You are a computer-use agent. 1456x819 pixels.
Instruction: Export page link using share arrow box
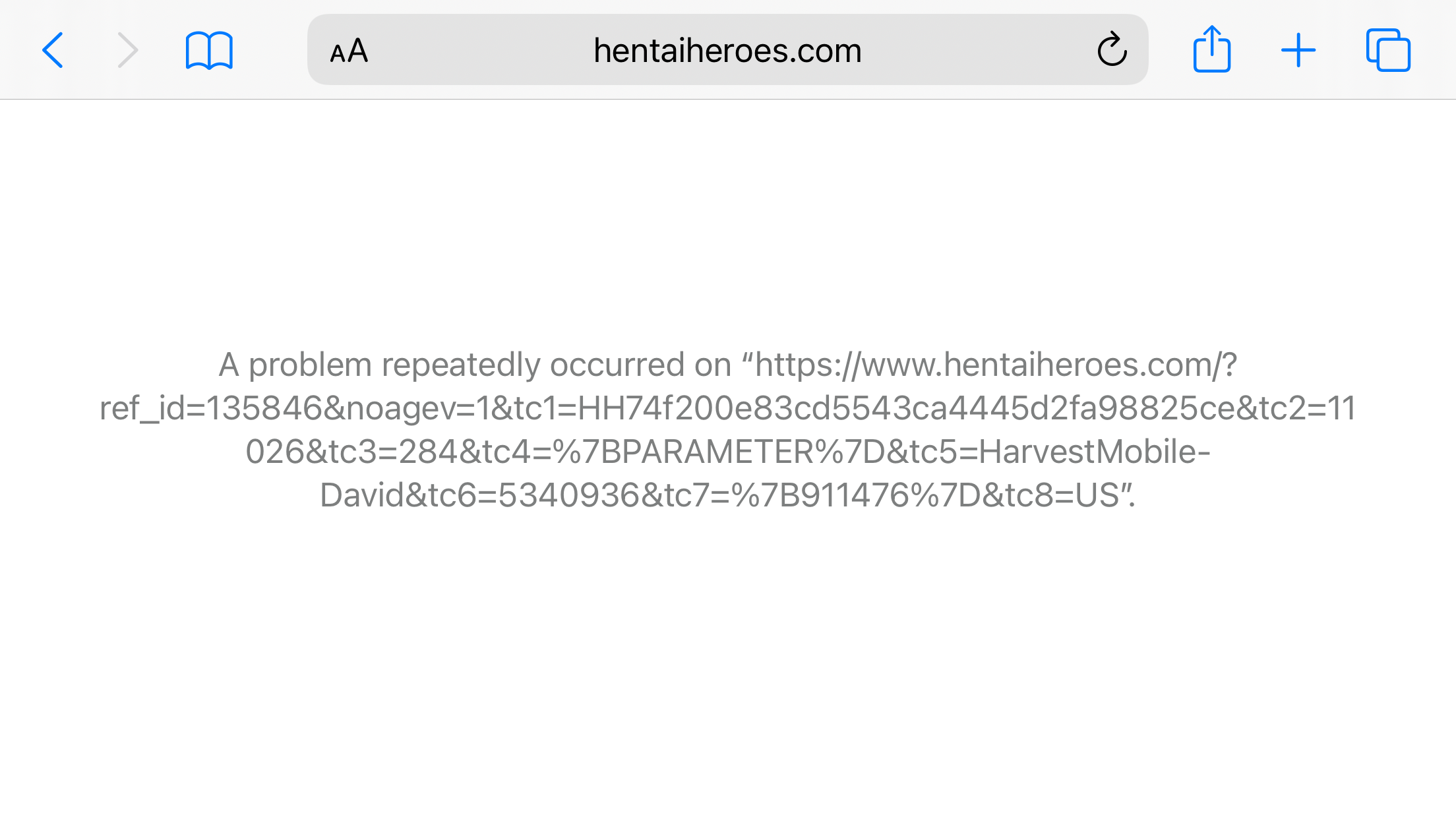(x=1212, y=49)
